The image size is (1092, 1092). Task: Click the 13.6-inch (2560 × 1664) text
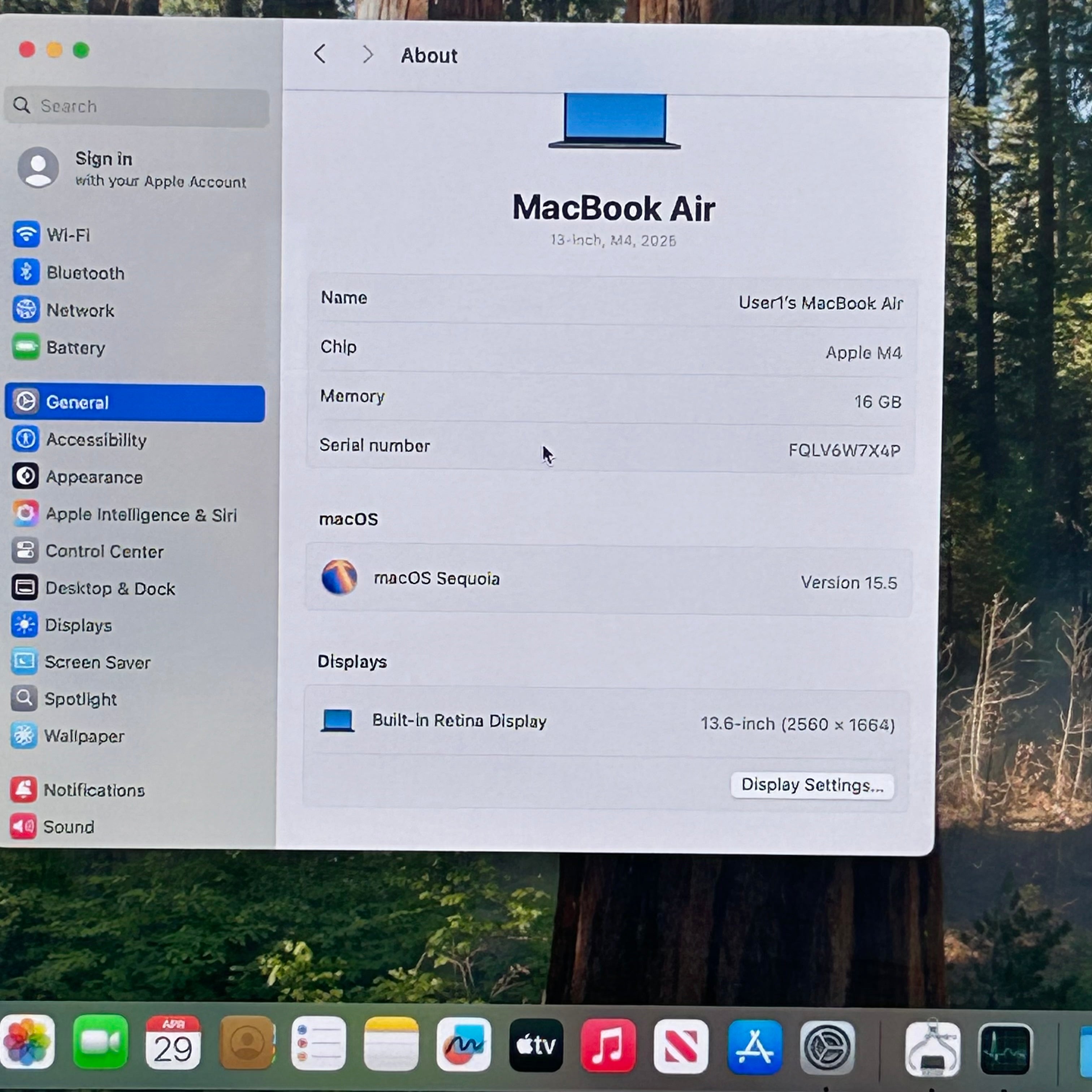point(798,724)
